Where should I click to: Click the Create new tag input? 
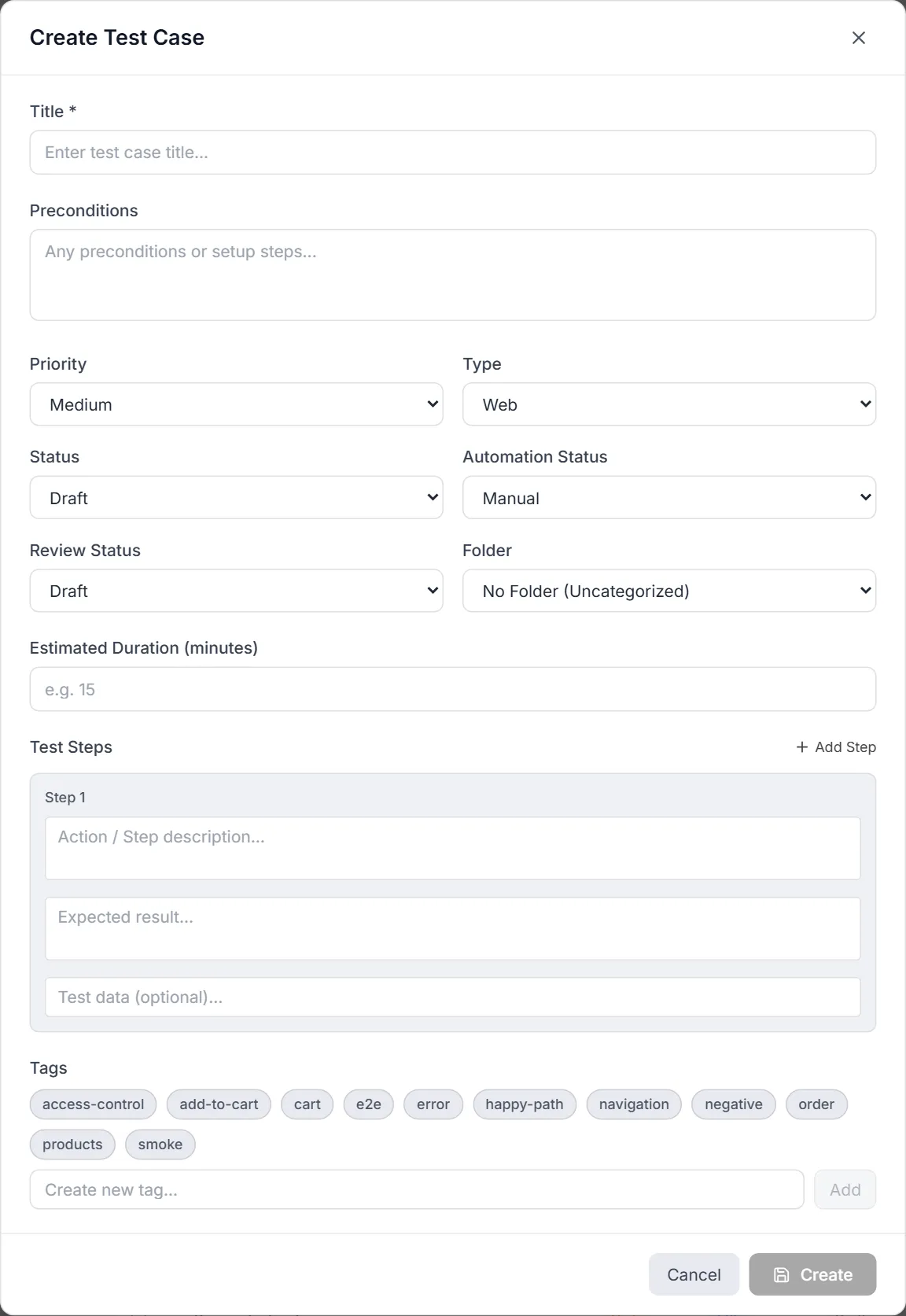click(x=417, y=1189)
